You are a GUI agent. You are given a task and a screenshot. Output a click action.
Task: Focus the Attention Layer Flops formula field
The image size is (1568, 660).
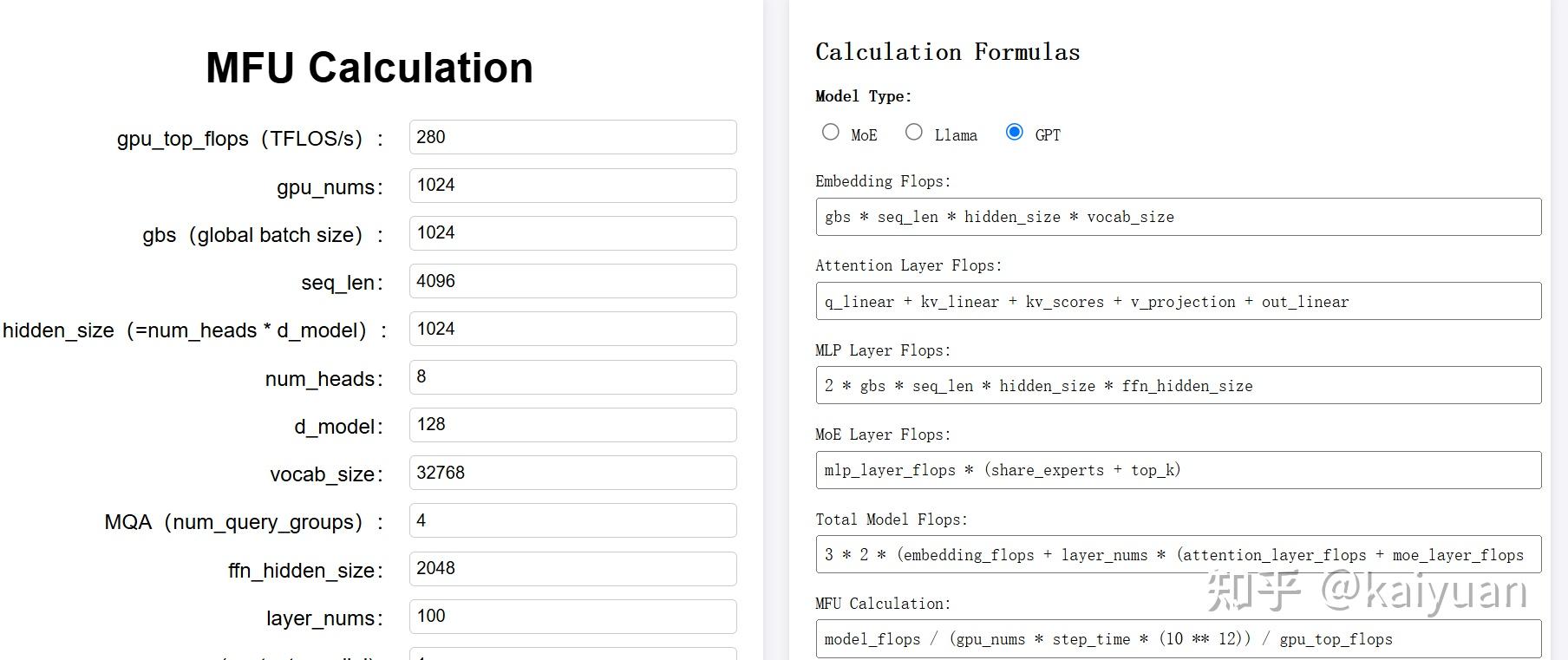coord(1178,301)
